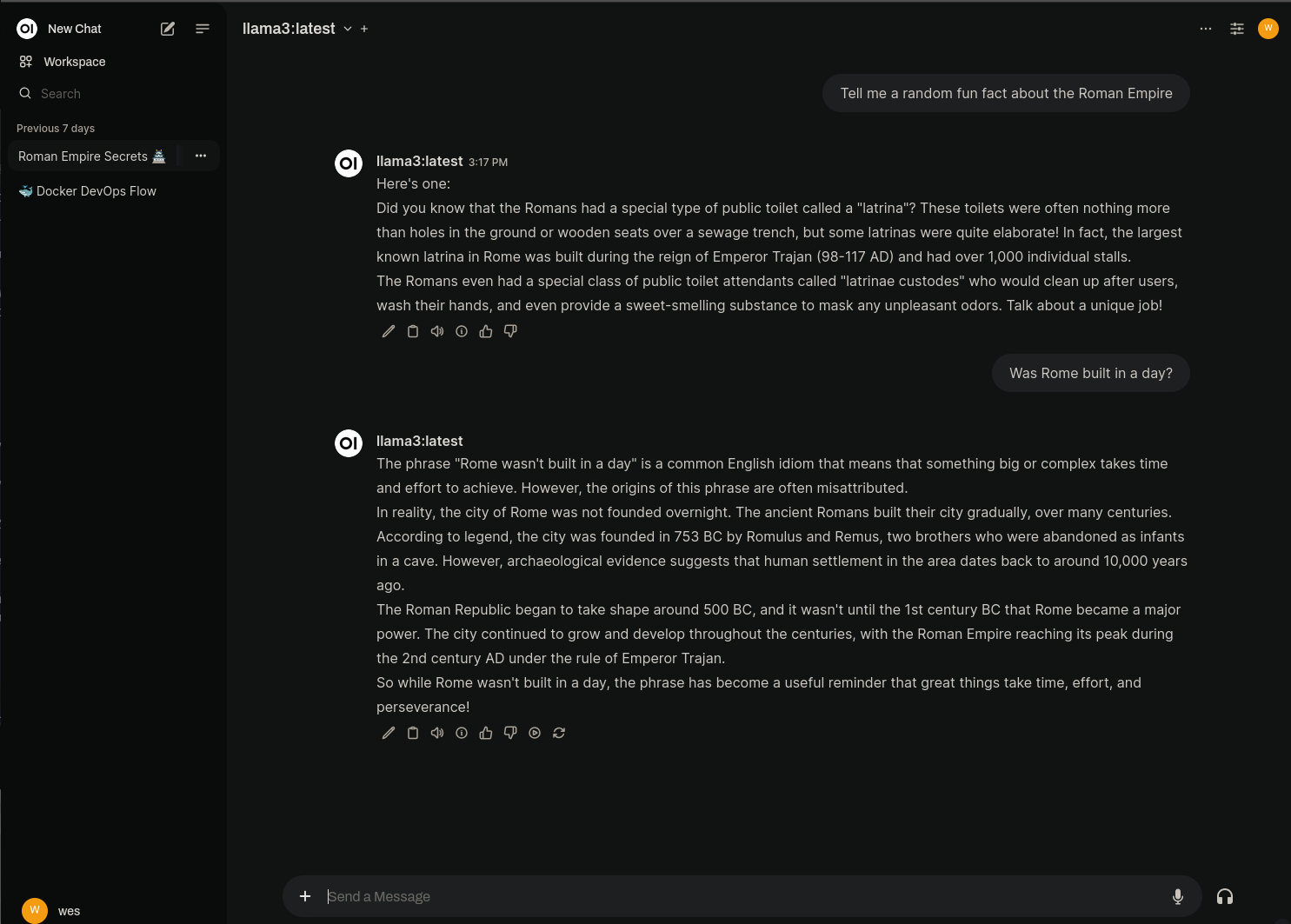
Task: Copy the first response to clipboard
Action: click(x=413, y=331)
